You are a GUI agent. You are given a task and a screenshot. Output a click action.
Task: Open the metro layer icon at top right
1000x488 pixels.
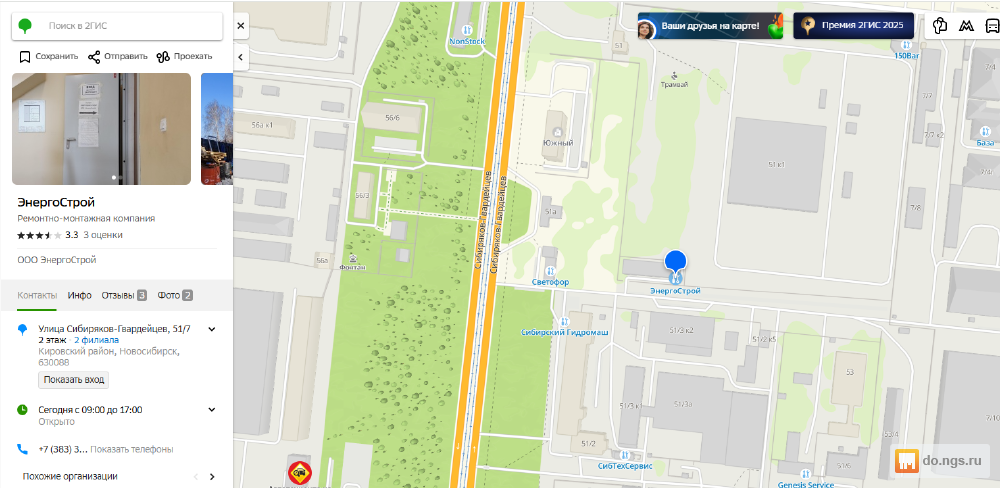966,26
